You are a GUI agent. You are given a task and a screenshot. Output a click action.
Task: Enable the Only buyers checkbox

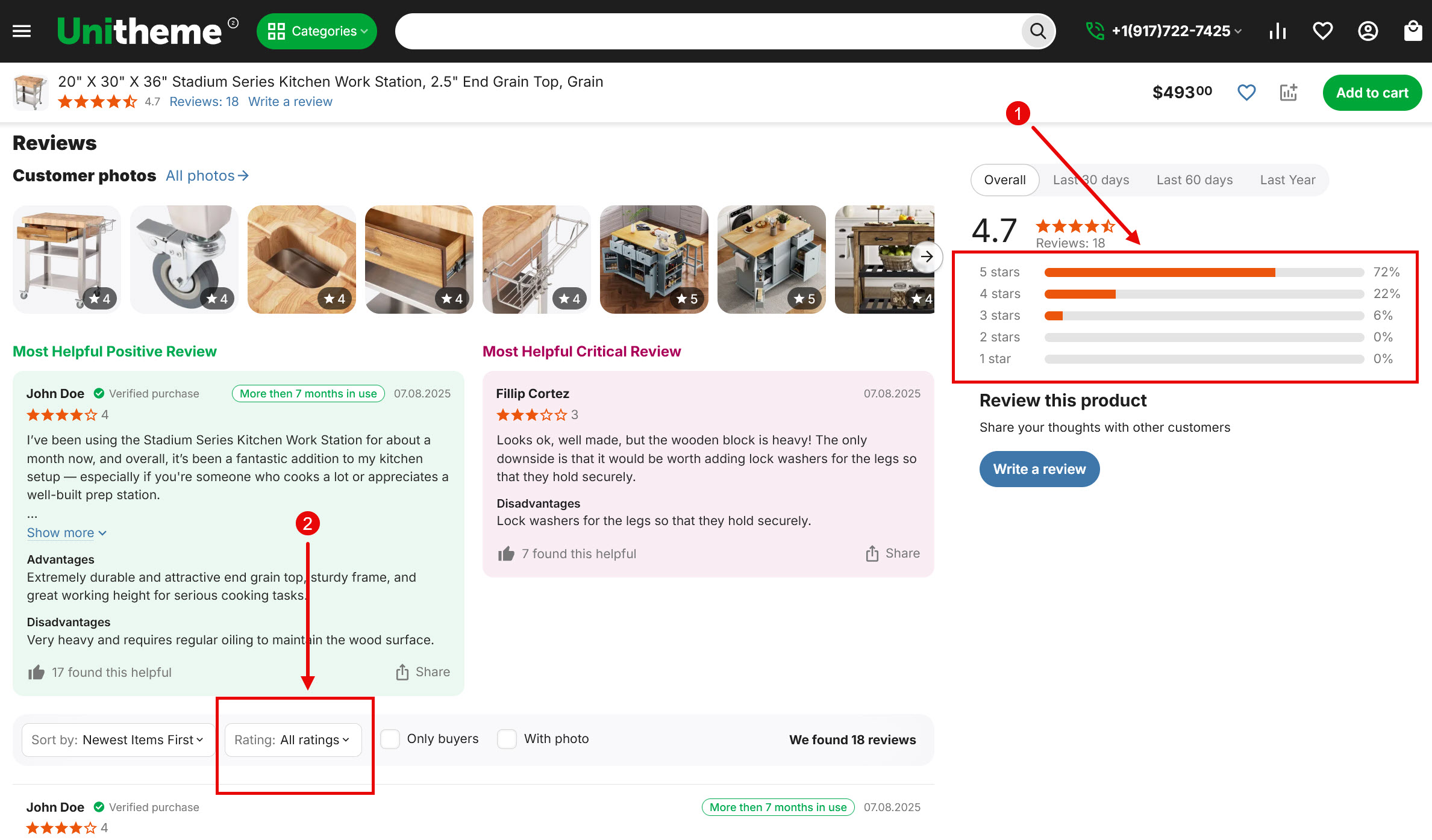[390, 739]
